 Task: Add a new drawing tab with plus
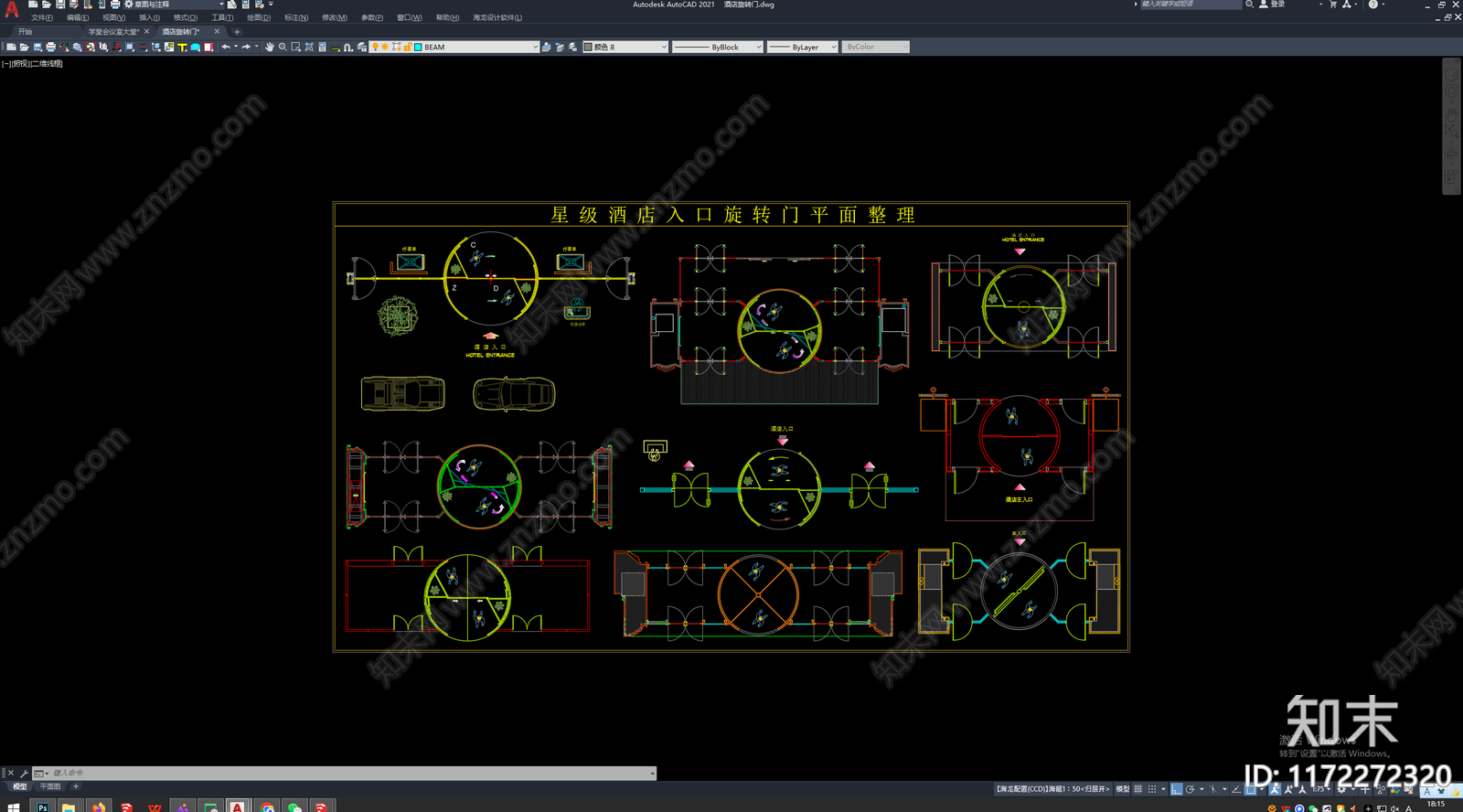(237, 32)
